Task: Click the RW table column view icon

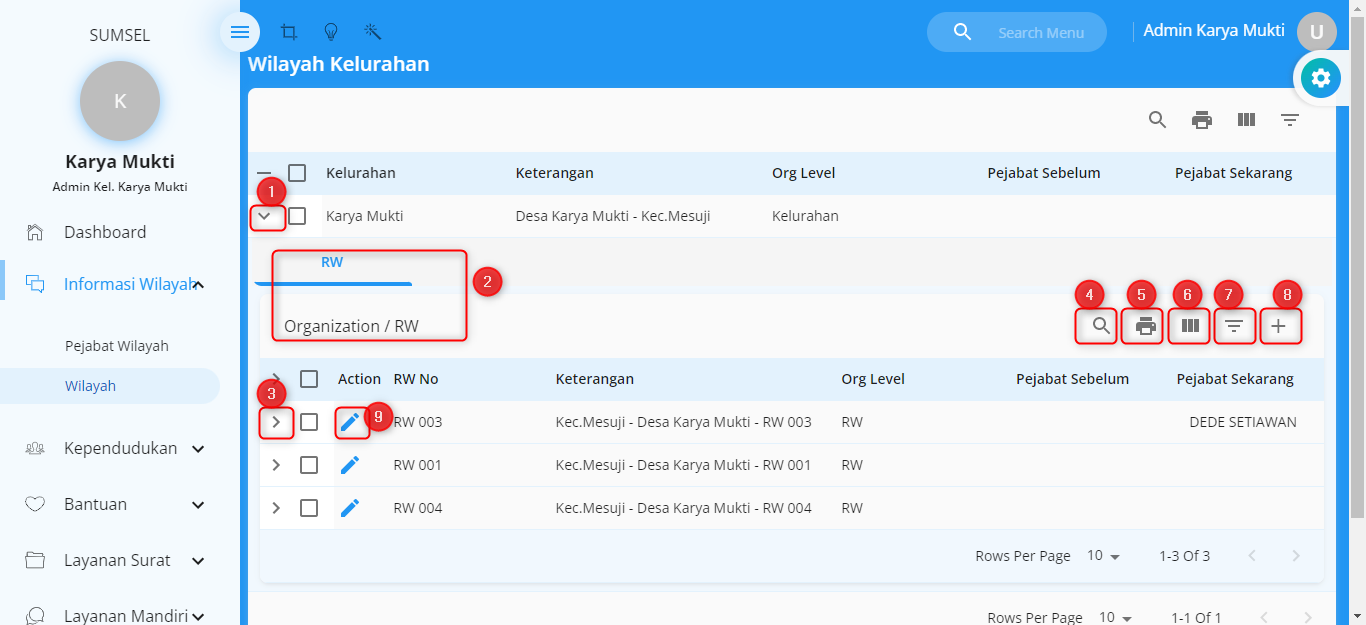Action: point(1190,326)
